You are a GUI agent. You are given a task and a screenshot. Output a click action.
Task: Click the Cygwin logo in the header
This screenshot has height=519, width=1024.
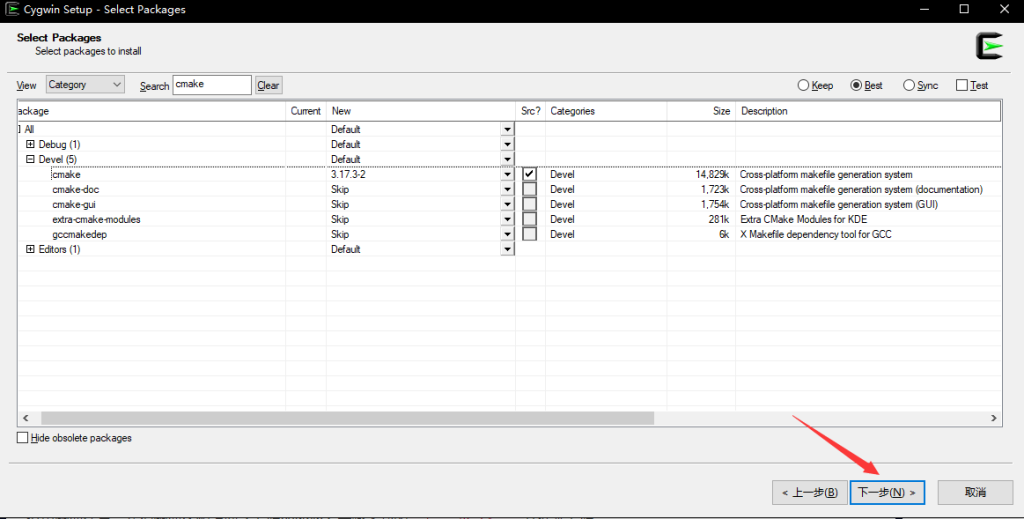tap(989, 46)
